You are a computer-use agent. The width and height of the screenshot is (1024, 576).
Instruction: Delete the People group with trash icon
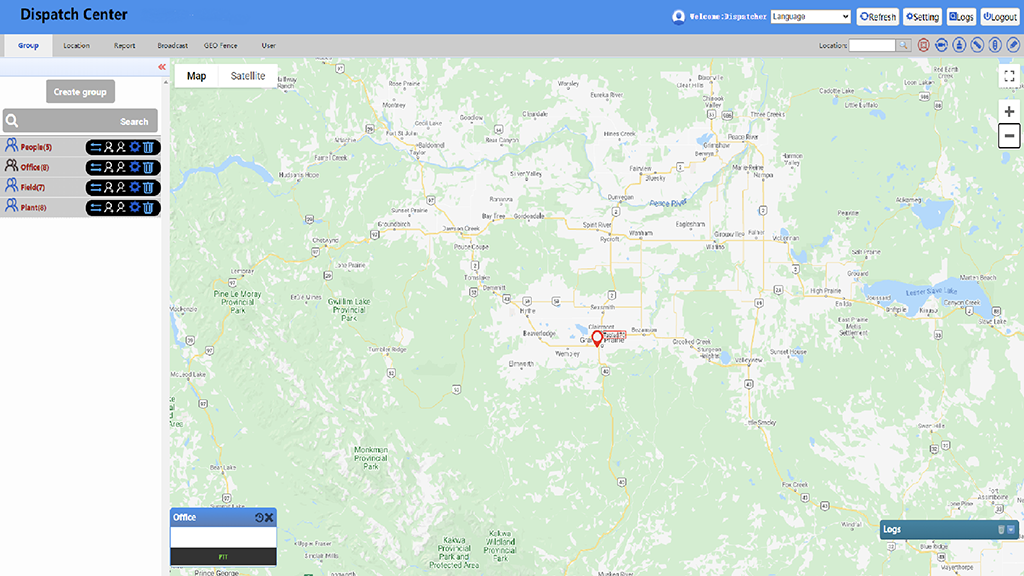point(148,148)
